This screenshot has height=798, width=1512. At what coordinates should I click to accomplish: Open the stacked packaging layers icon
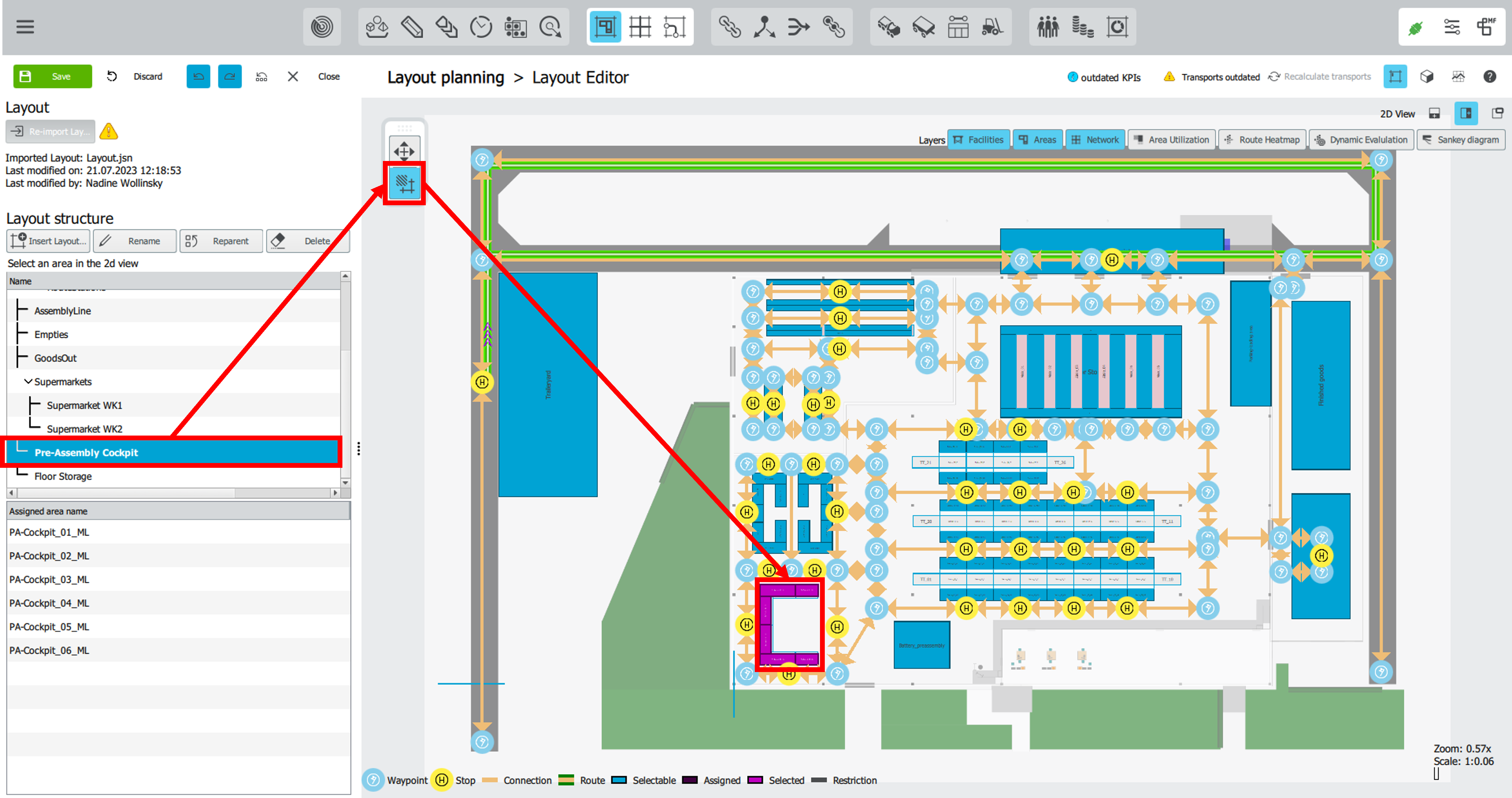tap(446, 27)
